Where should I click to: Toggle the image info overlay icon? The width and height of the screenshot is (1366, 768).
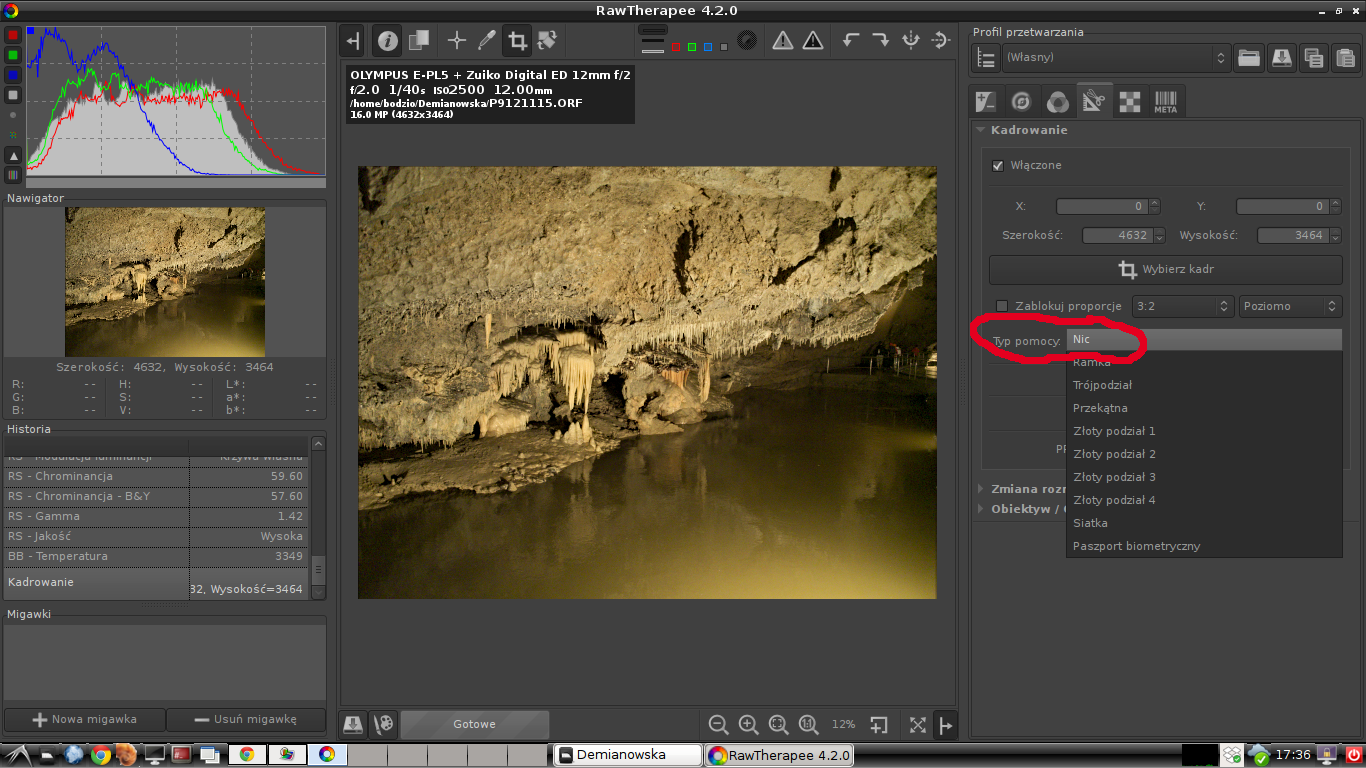click(x=387, y=41)
